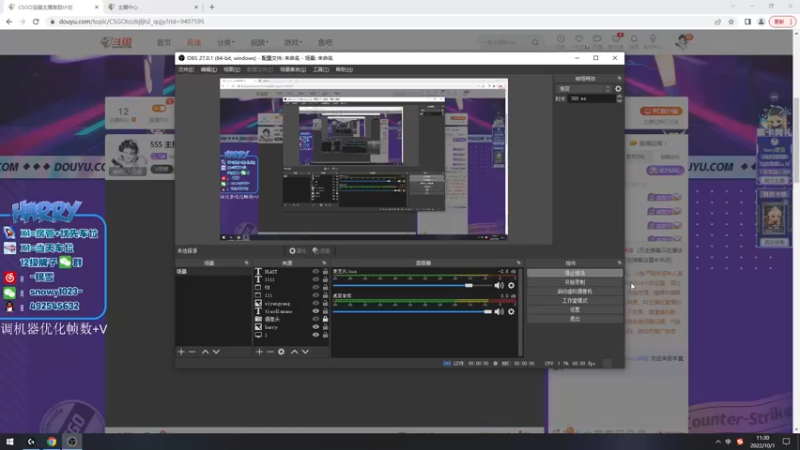Open Chrome from Windows taskbar
This screenshot has height=450, width=800.
(52, 441)
